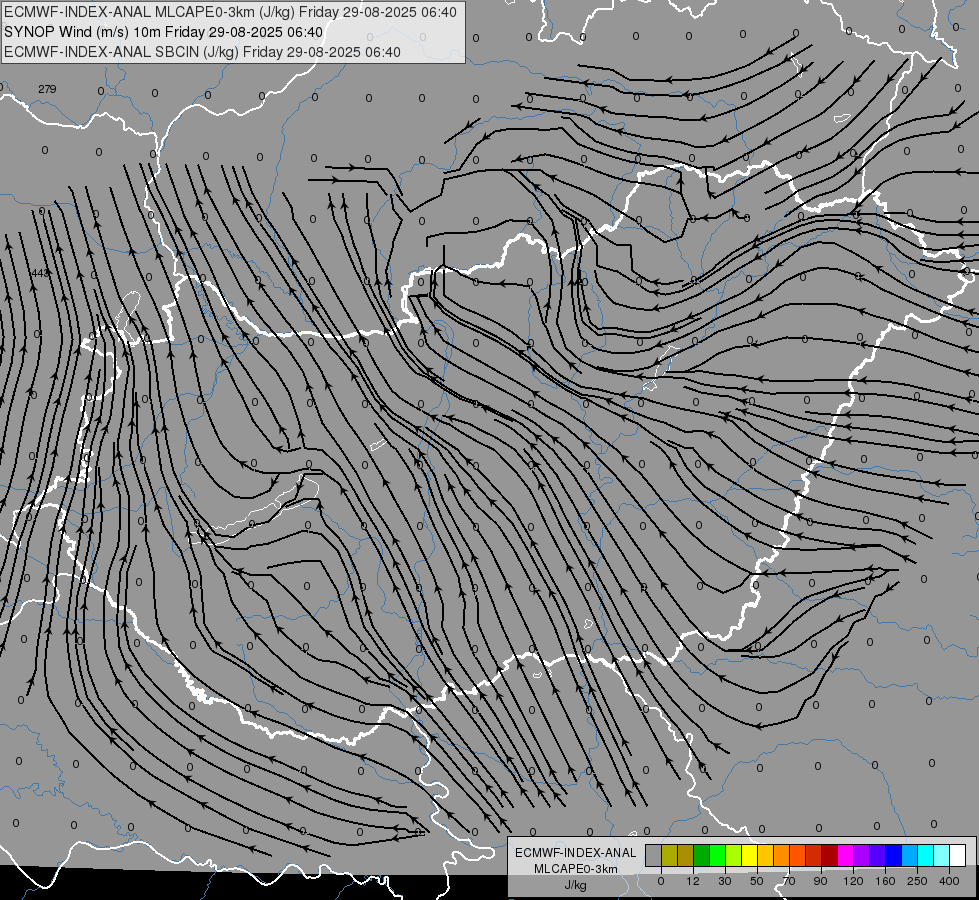Click the MLCAPE0-3km title line in header

(x=230, y=12)
